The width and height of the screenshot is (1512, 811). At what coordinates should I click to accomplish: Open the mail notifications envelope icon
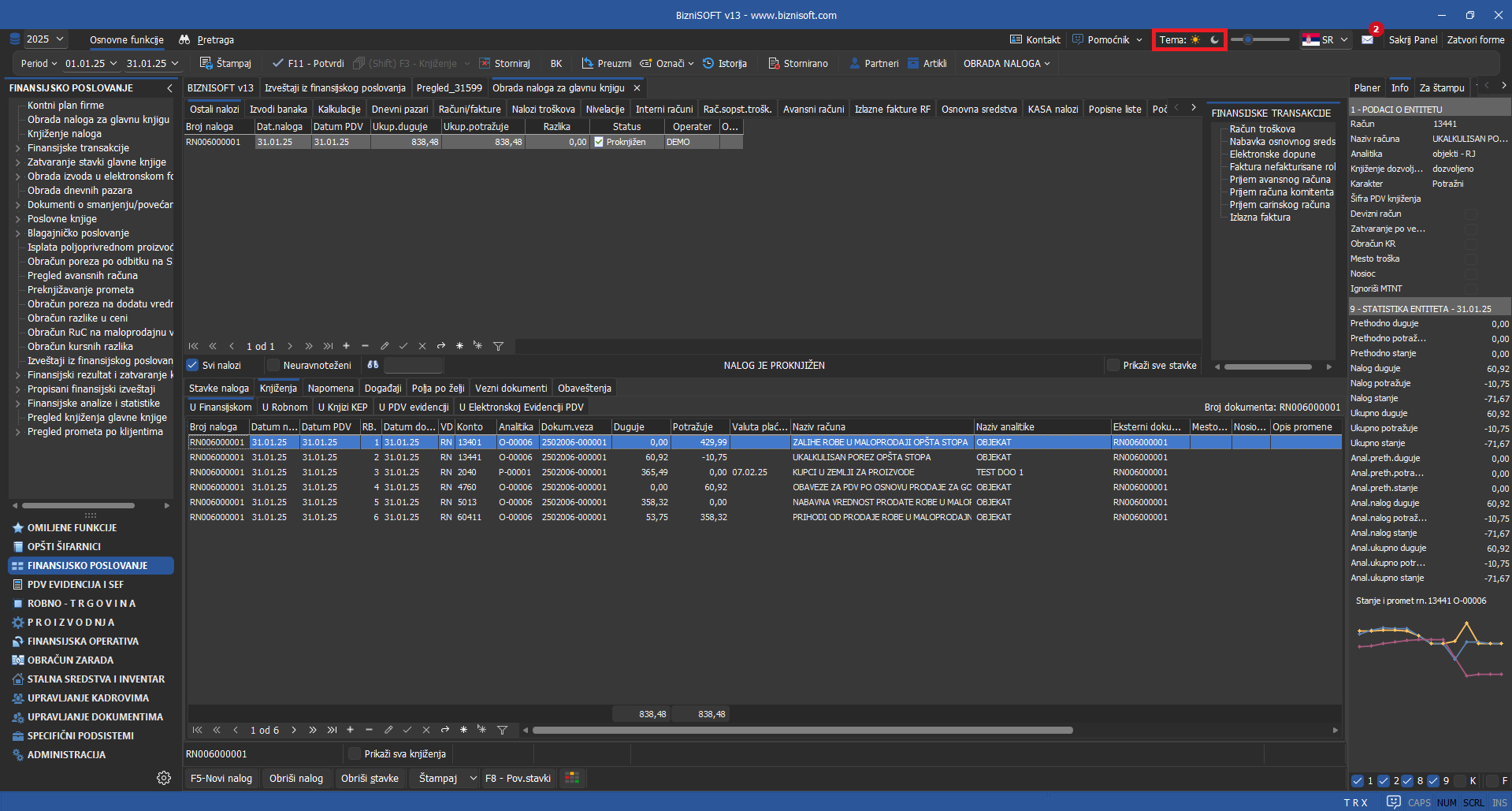pos(1367,39)
